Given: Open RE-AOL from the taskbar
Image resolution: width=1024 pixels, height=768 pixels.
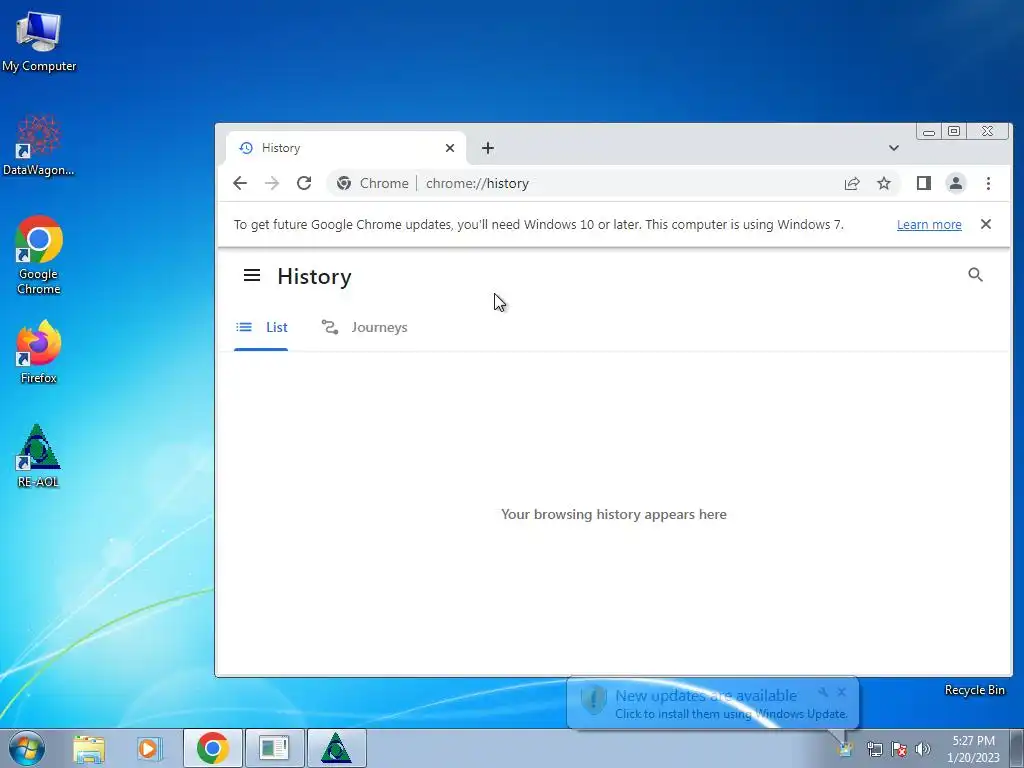Looking at the screenshot, I should (x=336, y=748).
